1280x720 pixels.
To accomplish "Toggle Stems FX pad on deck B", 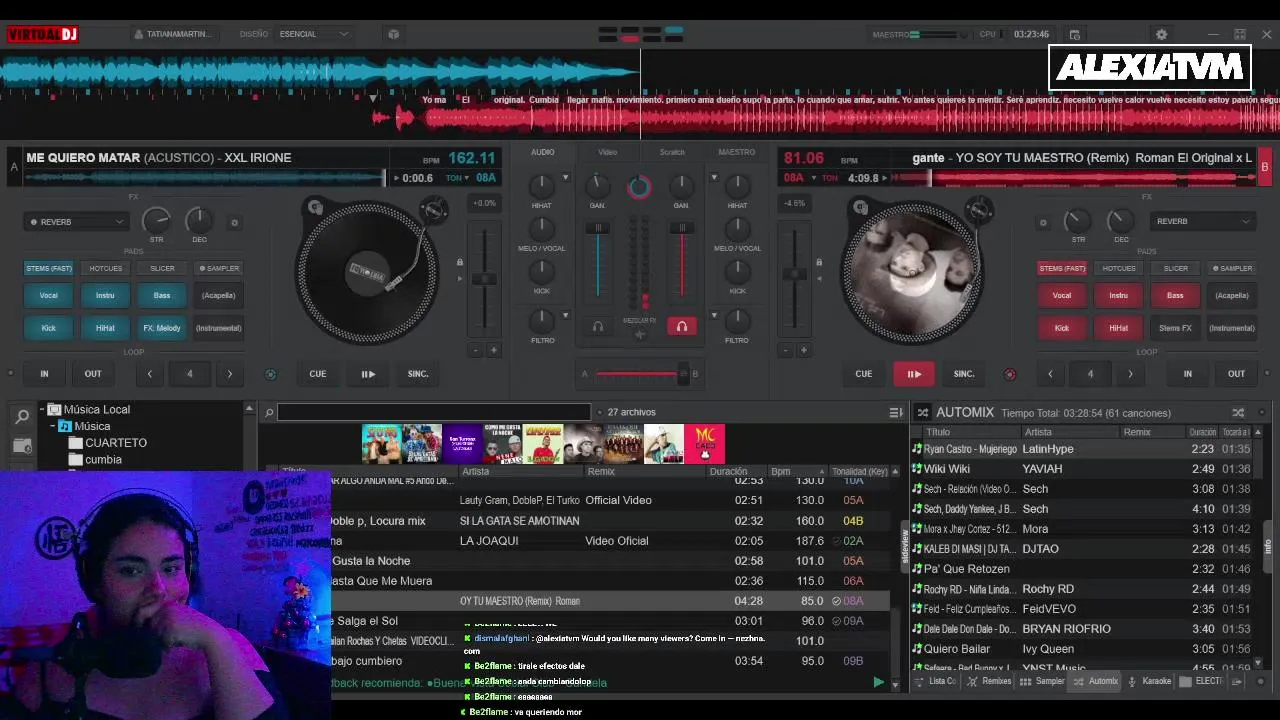I will [x=1175, y=328].
